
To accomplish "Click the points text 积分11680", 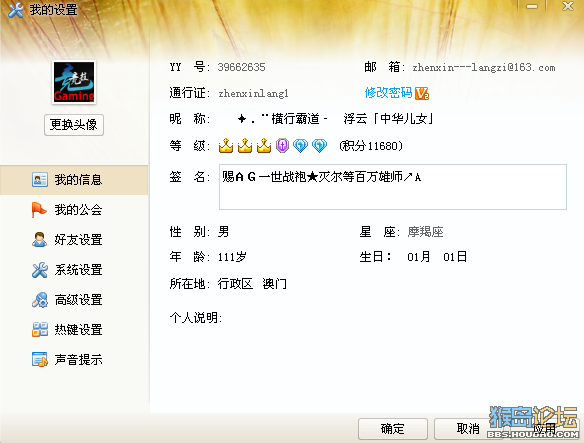I will tap(371, 146).
